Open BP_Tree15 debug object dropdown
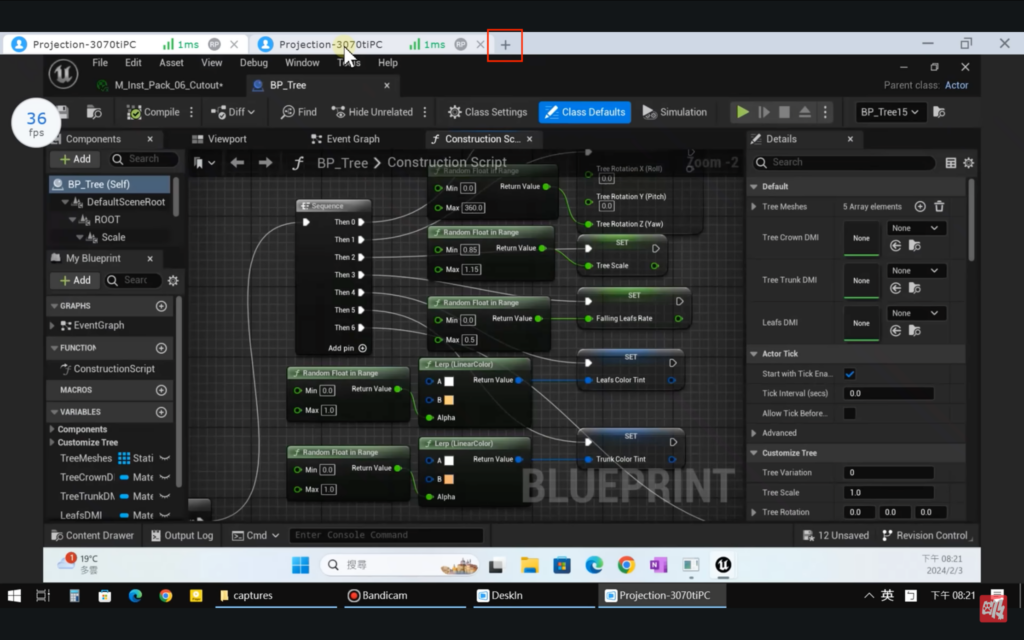This screenshot has width=1024, height=640. [889, 112]
